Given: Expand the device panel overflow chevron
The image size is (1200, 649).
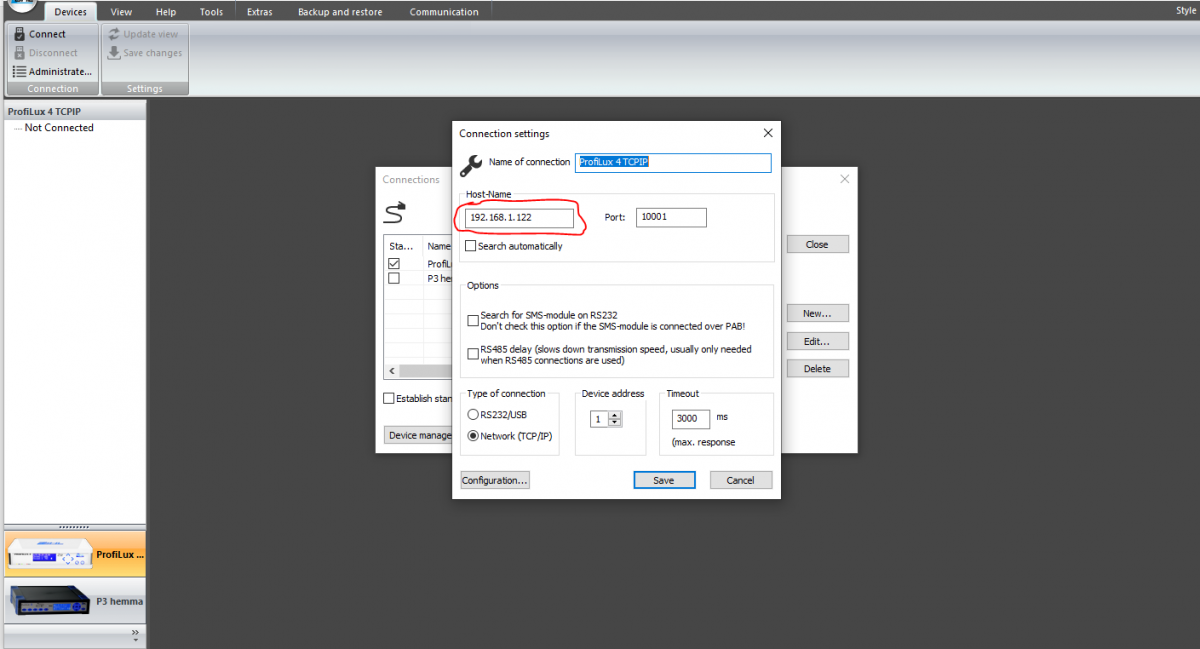Looking at the screenshot, I should [135, 634].
